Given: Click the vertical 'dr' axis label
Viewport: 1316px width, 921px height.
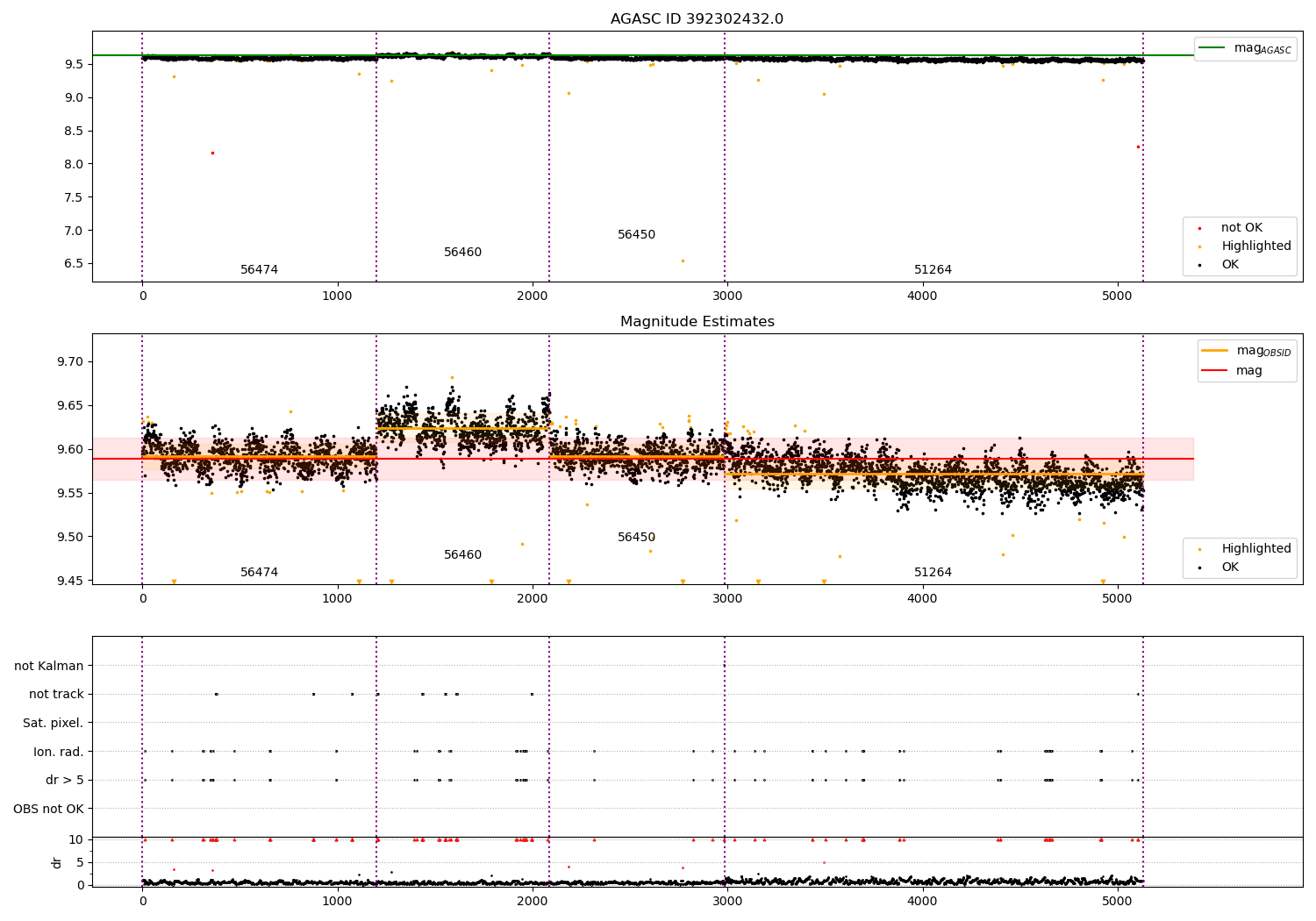Looking at the screenshot, I should coord(57,862).
